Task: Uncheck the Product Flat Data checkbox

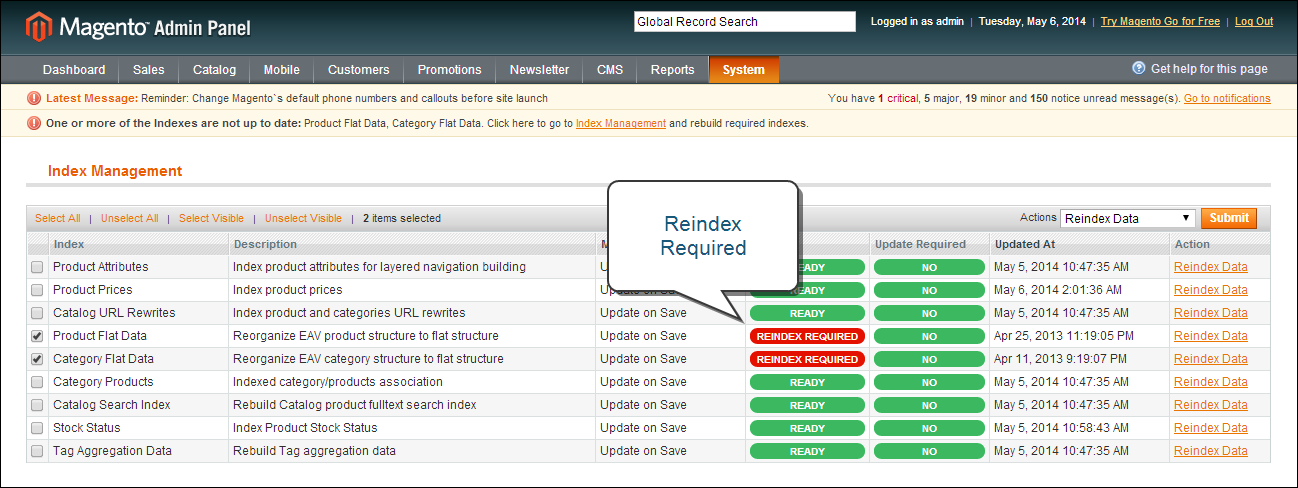Action: (x=37, y=336)
